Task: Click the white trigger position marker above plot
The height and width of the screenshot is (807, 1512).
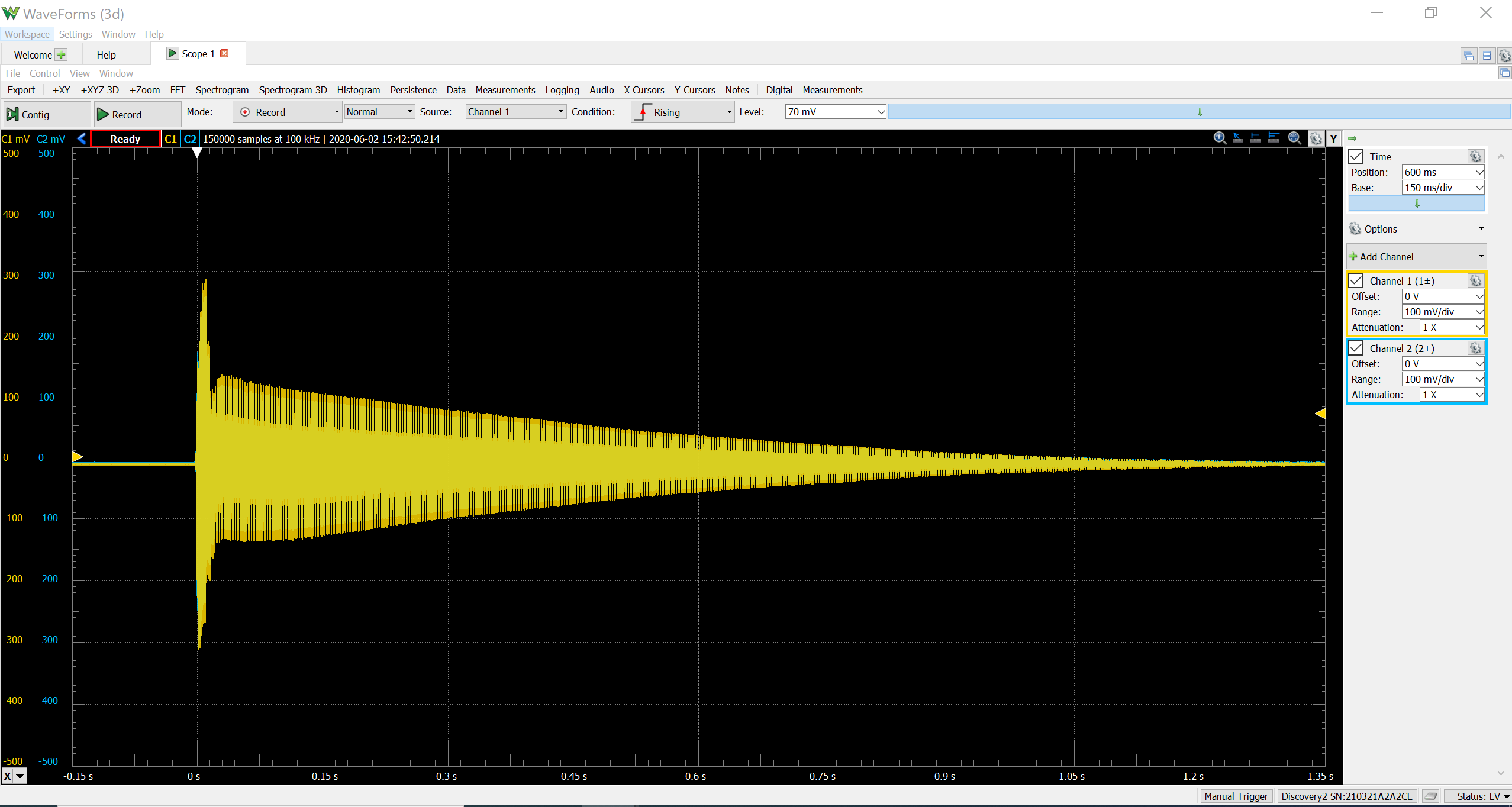Action: [x=197, y=152]
